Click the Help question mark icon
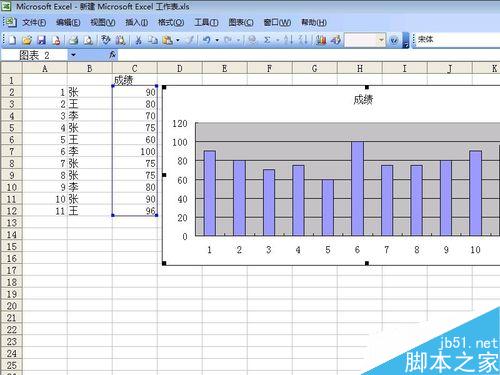This screenshot has width=500, height=375. 394,40
